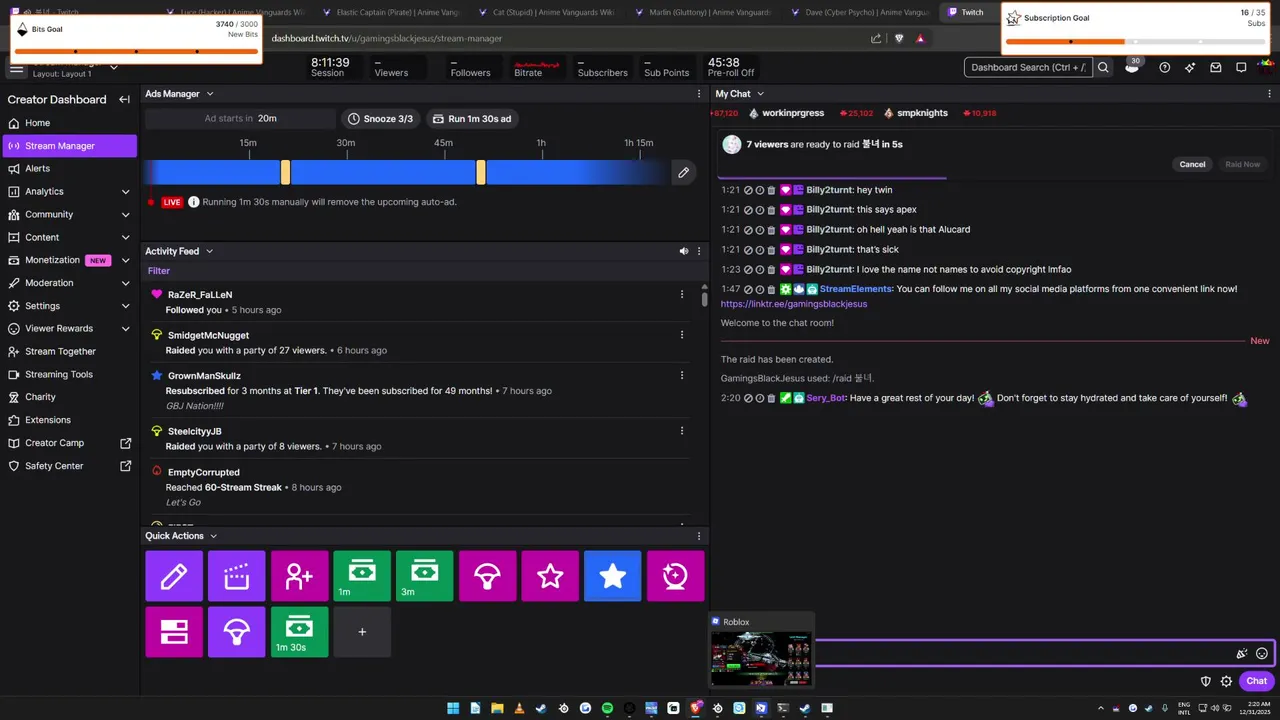Open Charity in sidebar
This screenshot has width=1280, height=720.
point(68,397)
